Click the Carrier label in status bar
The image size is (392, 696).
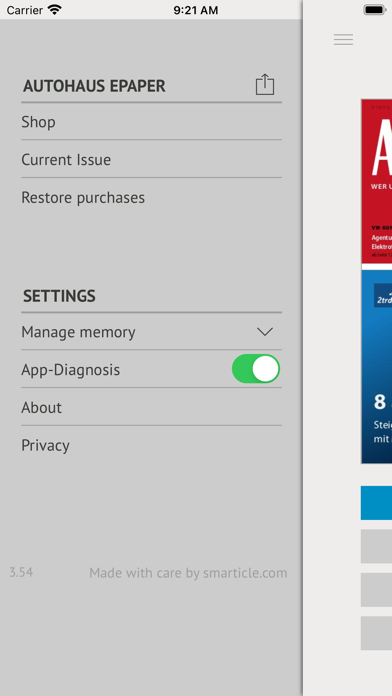pyautogui.click(x=25, y=10)
